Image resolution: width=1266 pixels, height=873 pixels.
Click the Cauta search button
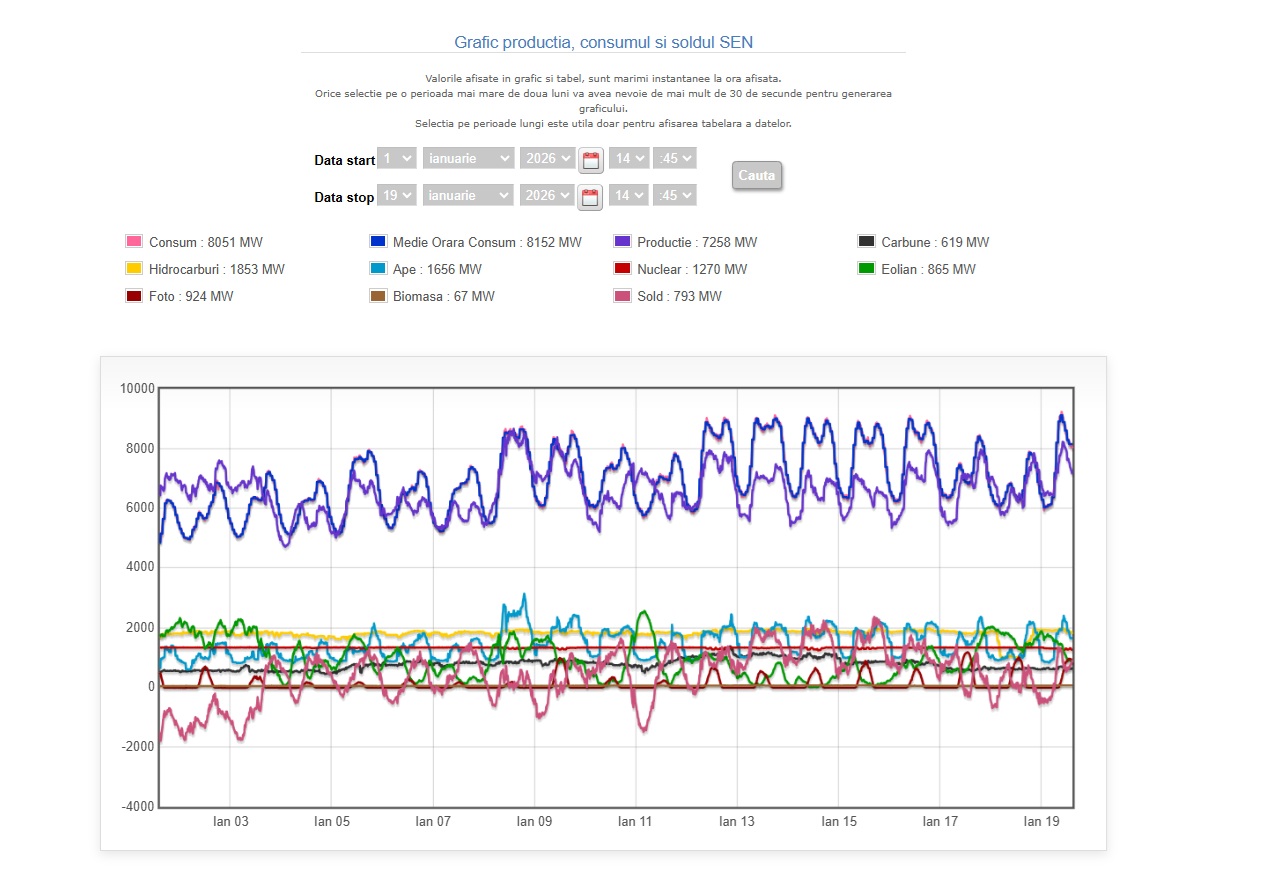click(757, 175)
